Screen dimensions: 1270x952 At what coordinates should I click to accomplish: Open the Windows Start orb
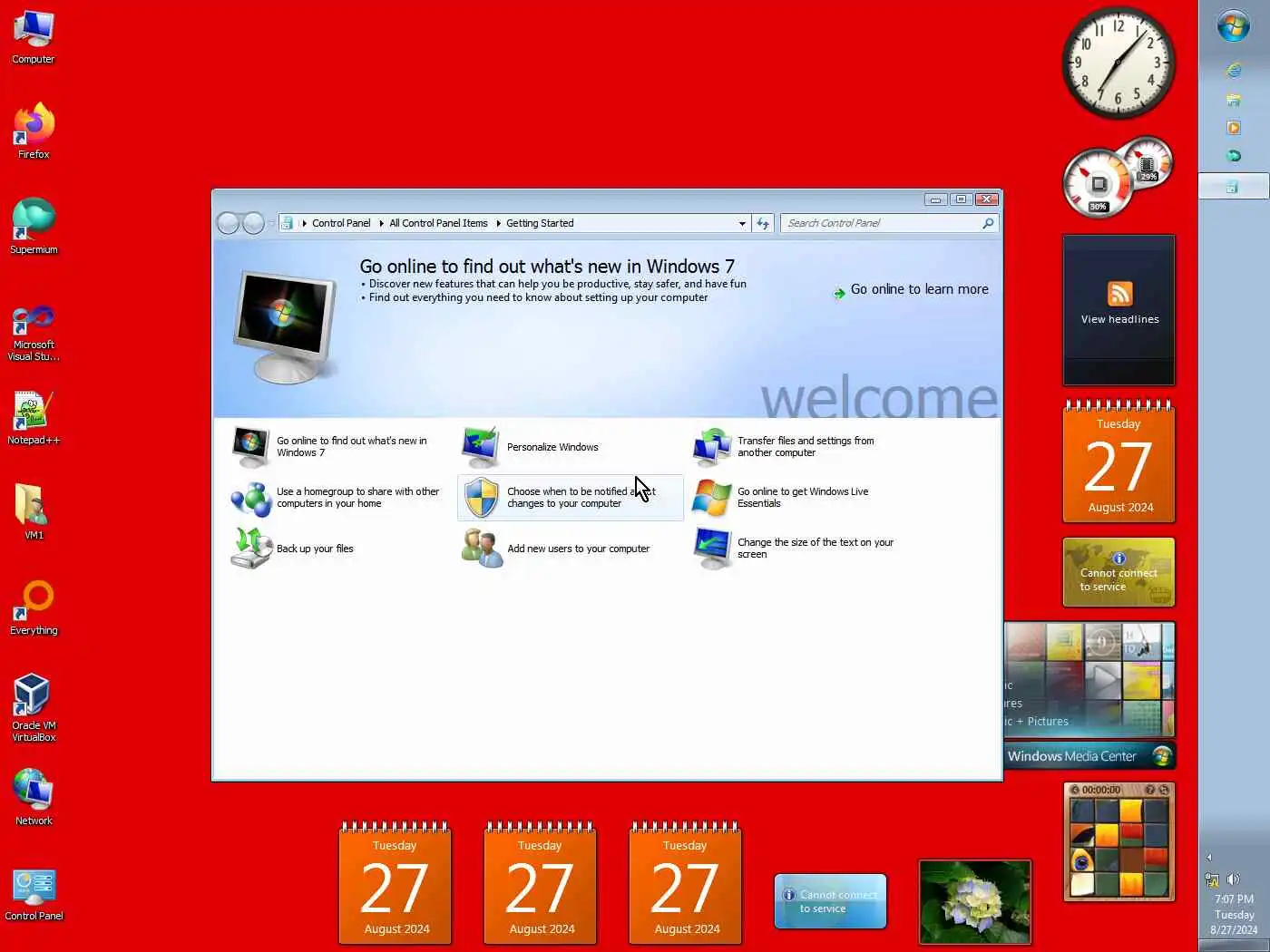(1234, 25)
